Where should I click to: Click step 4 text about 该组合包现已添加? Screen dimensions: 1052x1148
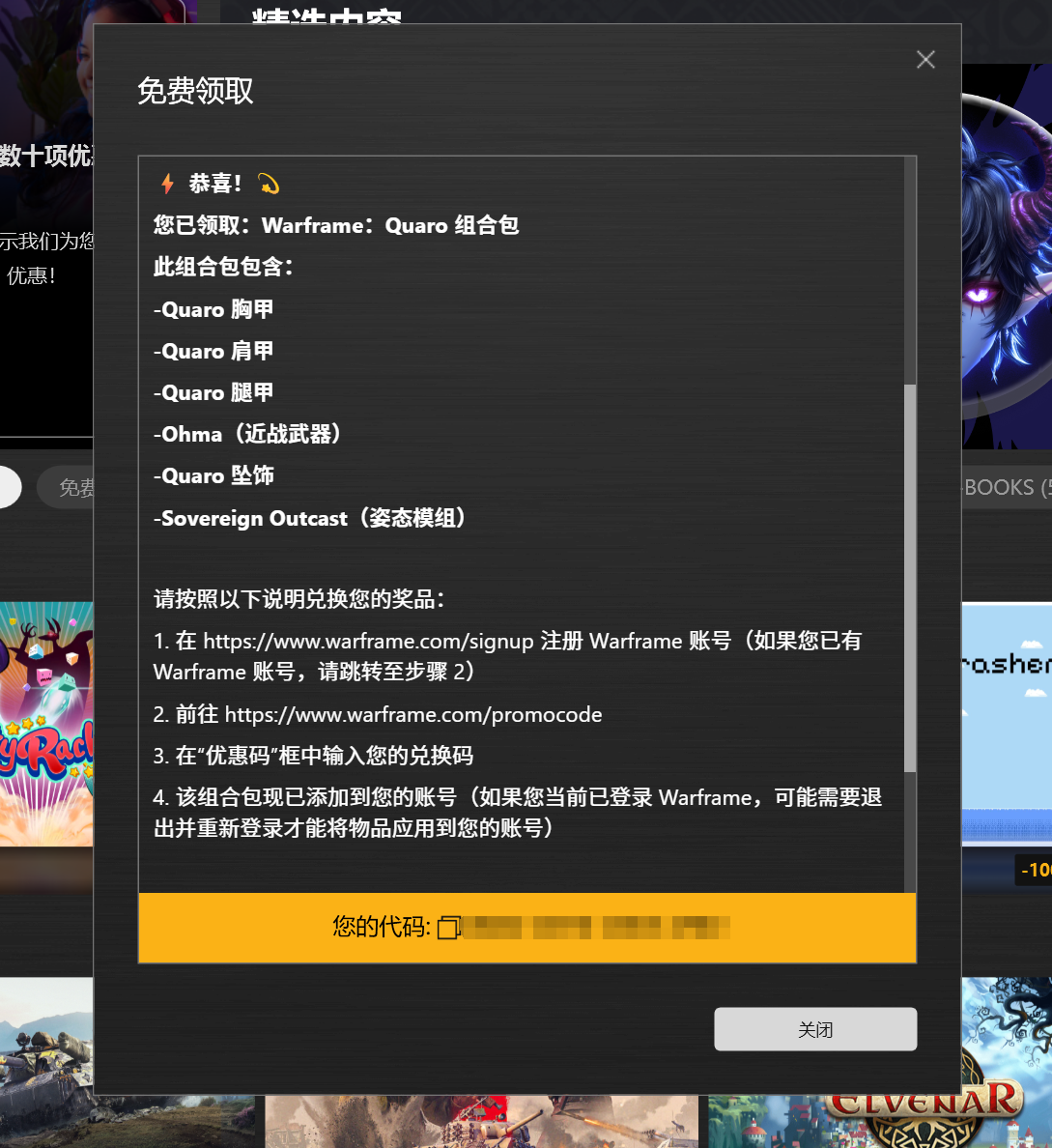[518, 813]
